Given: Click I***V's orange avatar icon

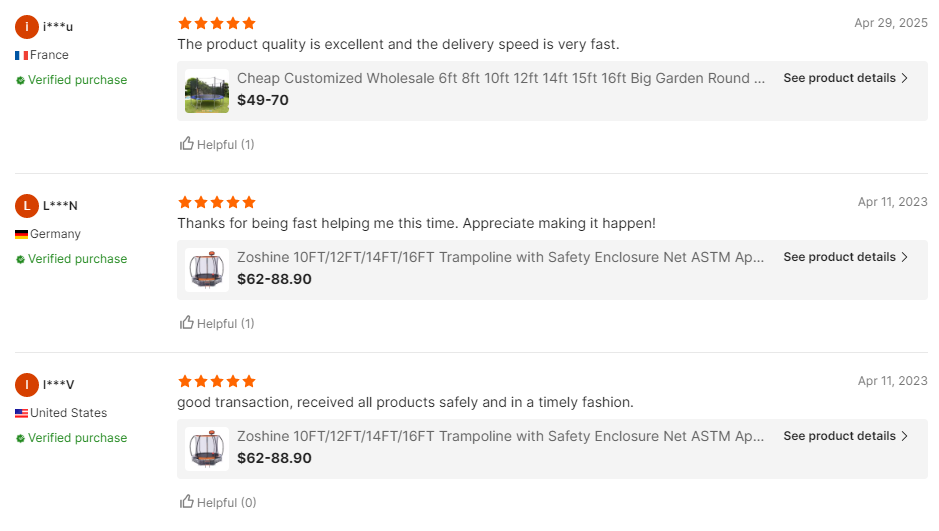Looking at the screenshot, I should point(27,385).
